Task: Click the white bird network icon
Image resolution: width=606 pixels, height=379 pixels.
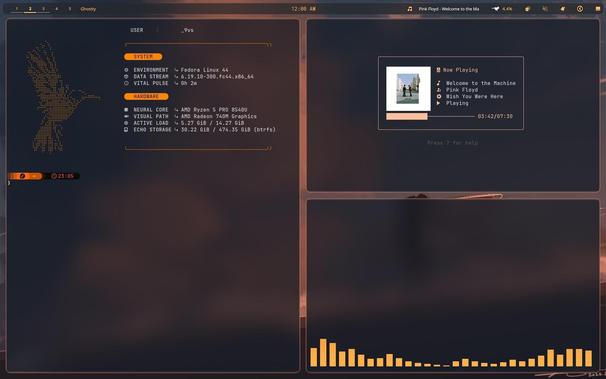Action: (495, 9)
